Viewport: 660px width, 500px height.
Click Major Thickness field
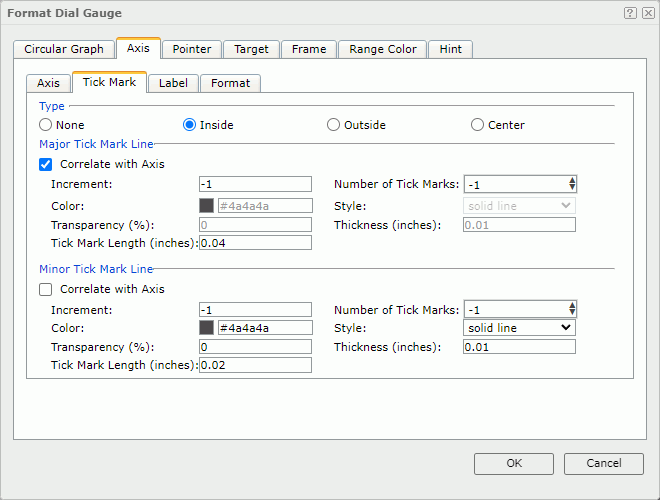tap(519, 225)
